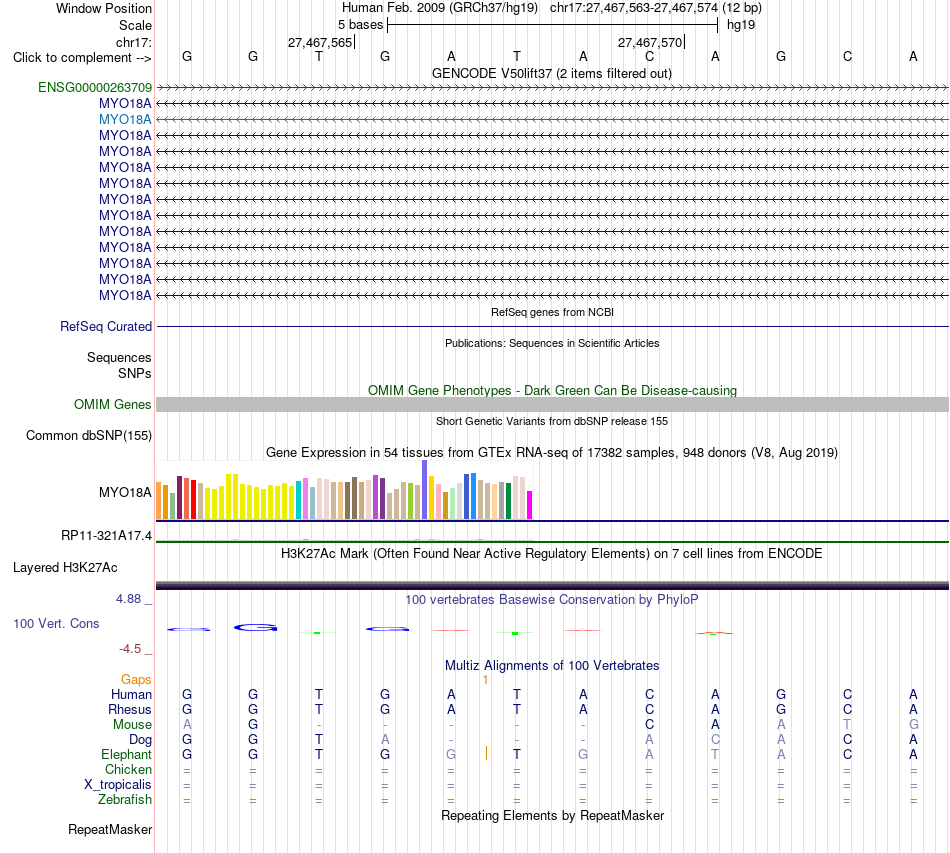
Task: Open the 'RefSeq genes from NCBI' track title
Action: pos(552,312)
